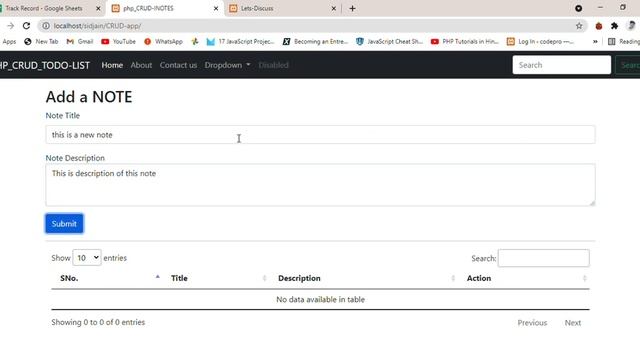Click the media control circle icon in the title bar

[578, 8]
